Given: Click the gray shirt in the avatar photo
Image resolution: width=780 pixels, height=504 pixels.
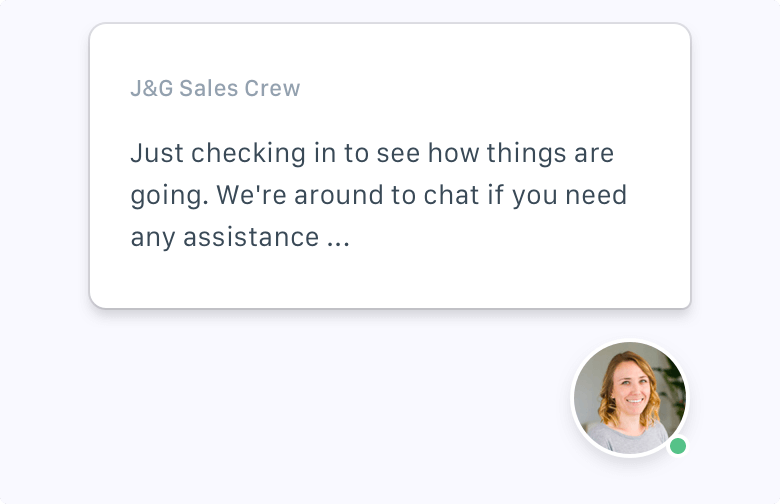Looking at the screenshot, I should [x=628, y=438].
